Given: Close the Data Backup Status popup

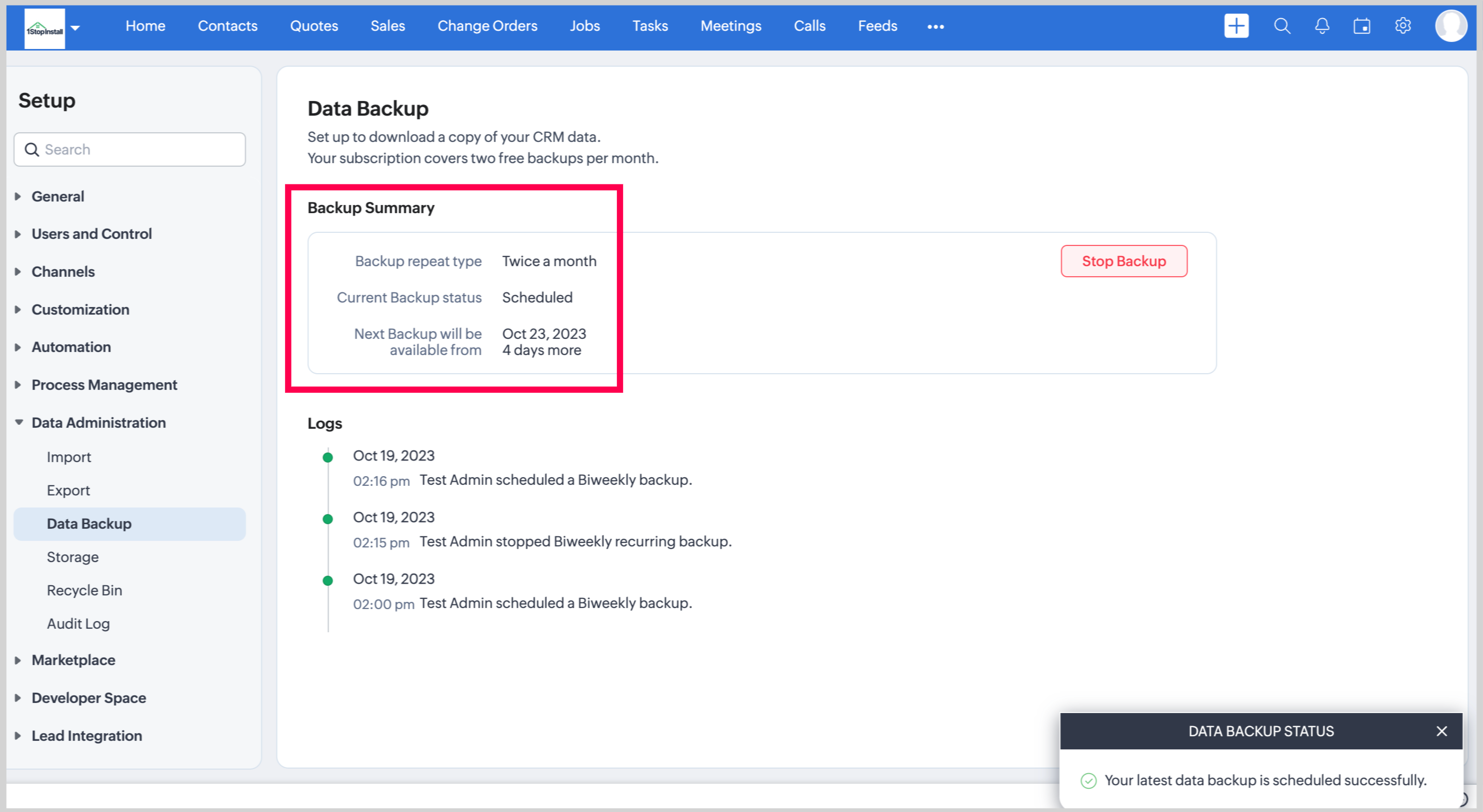Looking at the screenshot, I should 1441,731.
